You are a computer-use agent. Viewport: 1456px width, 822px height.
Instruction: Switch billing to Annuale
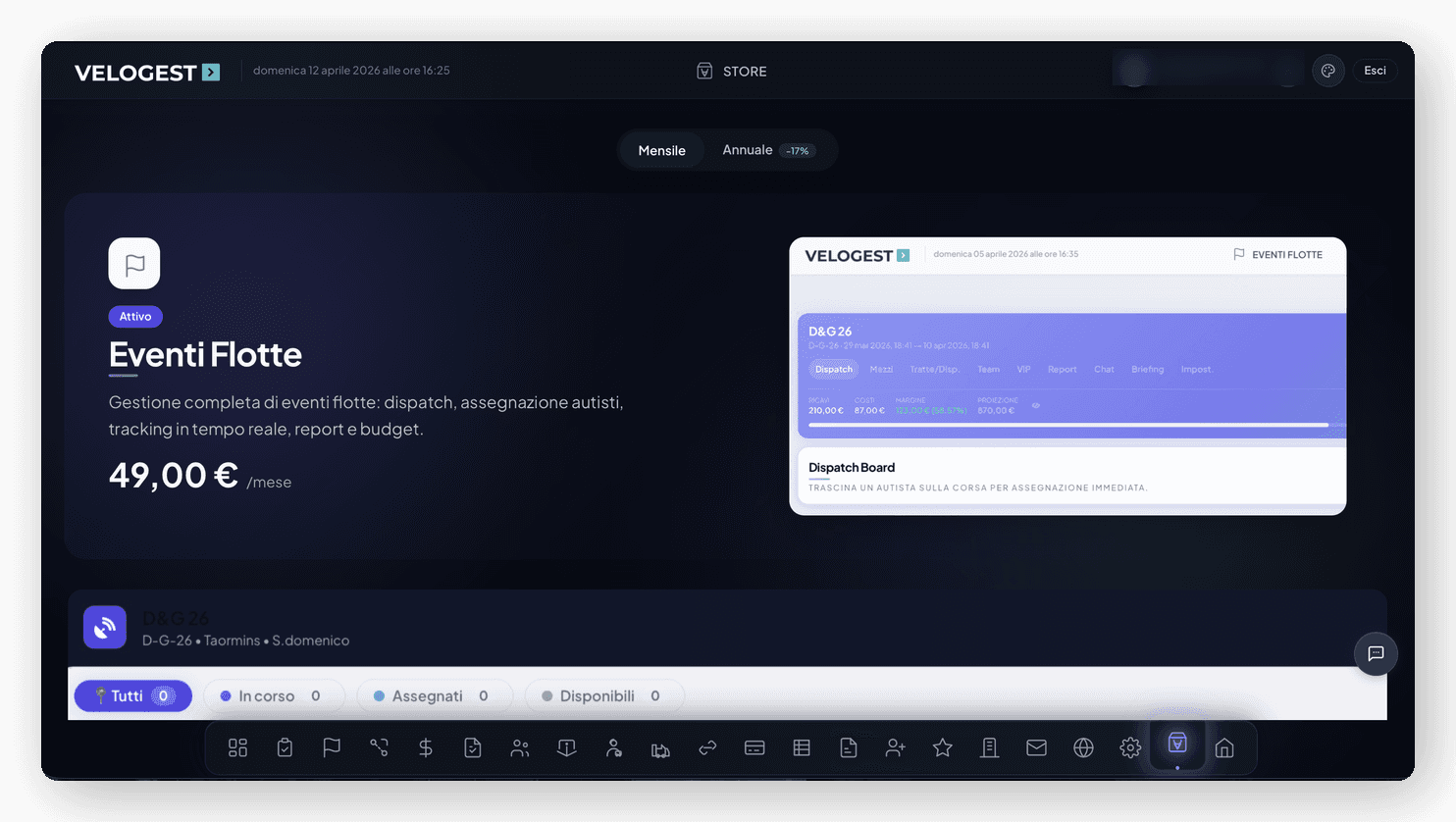[x=748, y=150]
